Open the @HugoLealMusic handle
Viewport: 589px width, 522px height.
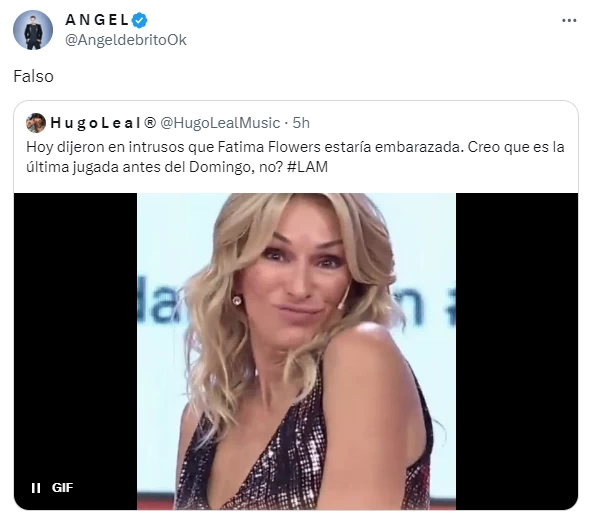(220, 123)
